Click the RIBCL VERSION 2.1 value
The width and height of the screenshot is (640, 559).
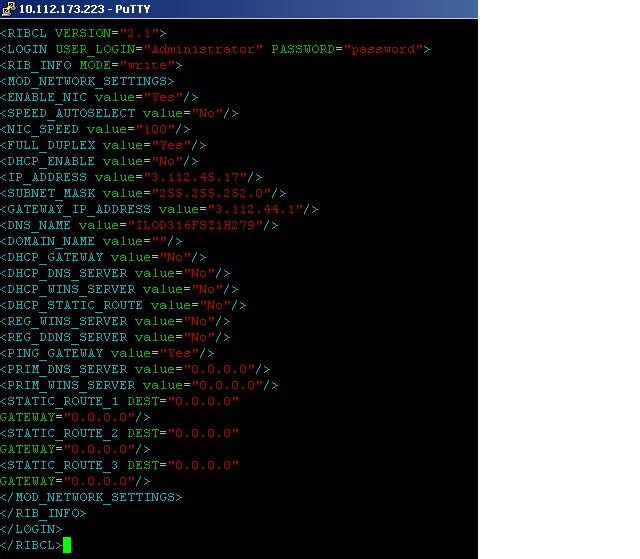[139, 33]
